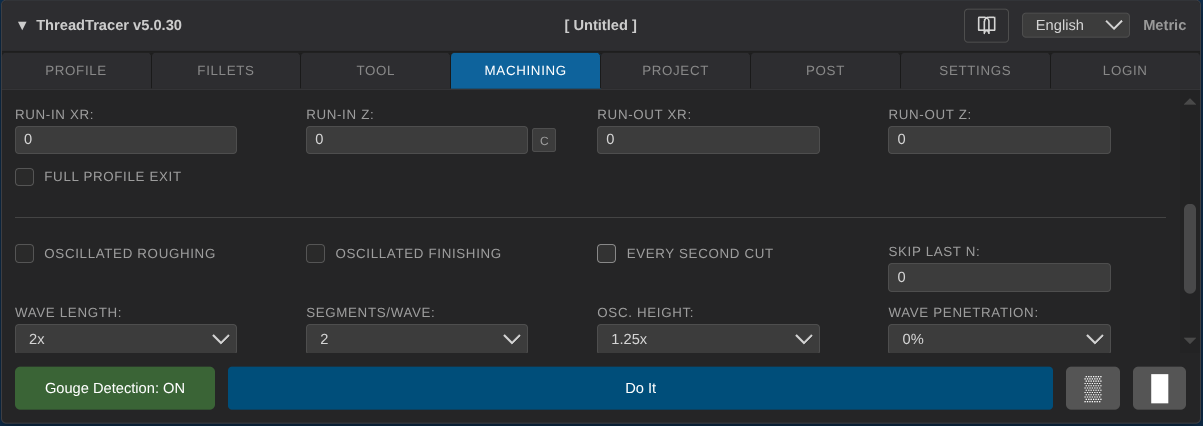Click the Do It button
The width and height of the screenshot is (1203, 426).
640,388
